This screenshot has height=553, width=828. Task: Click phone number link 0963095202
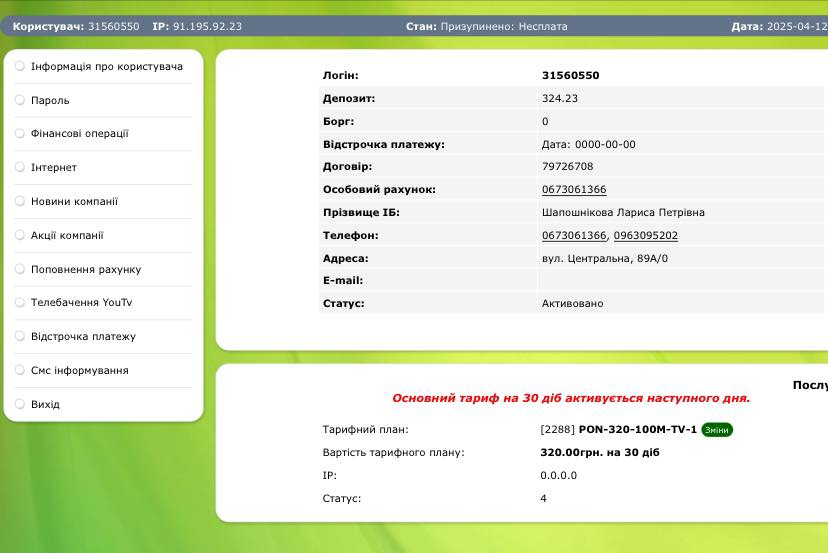click(x=646, y=236)
